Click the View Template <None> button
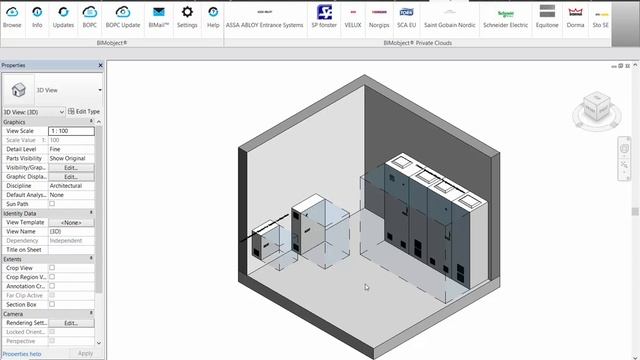The image size is (640, 360). [71, 222]
